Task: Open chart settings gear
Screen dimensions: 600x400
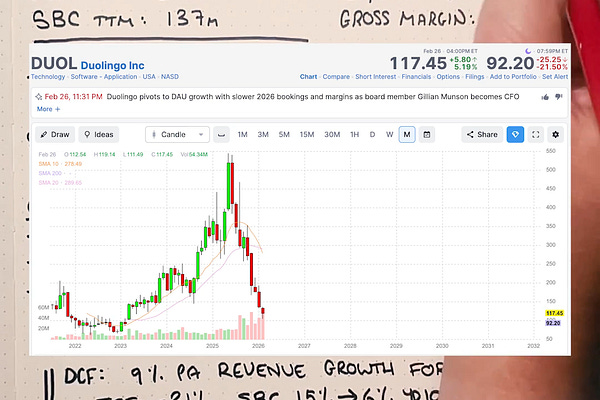Action: [x=556, y=135]
